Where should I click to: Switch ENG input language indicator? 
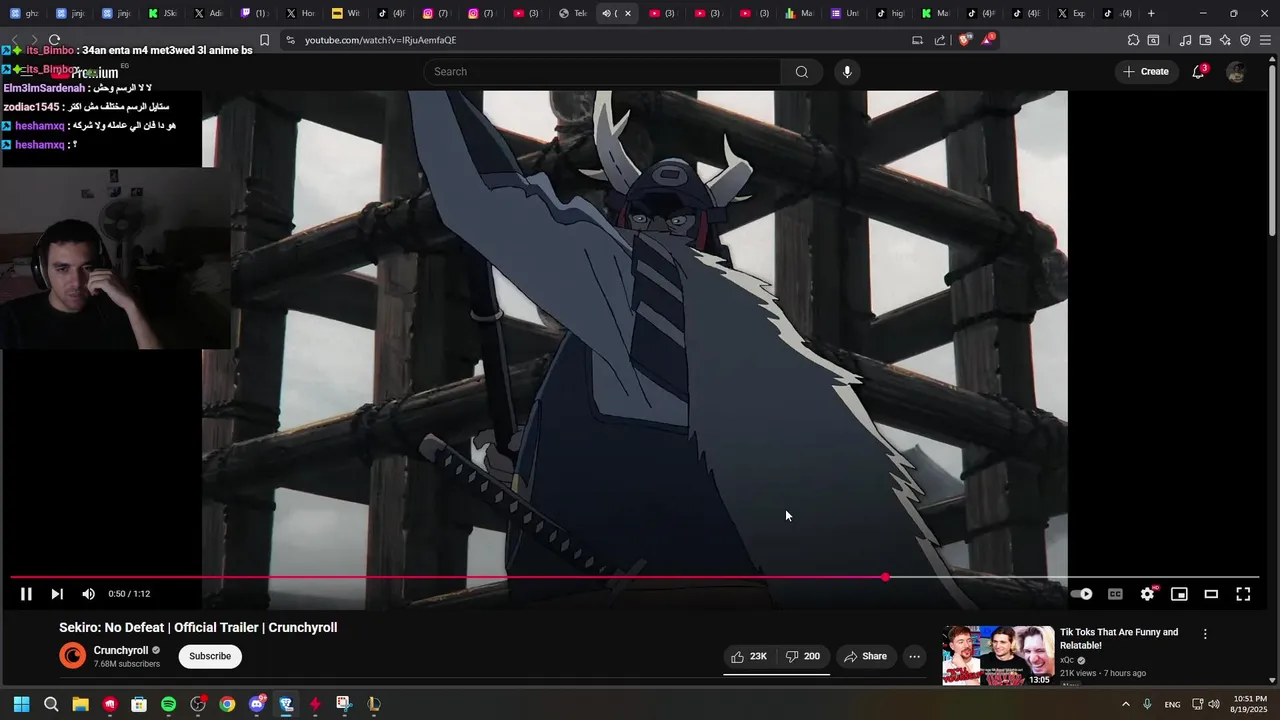1172,704
